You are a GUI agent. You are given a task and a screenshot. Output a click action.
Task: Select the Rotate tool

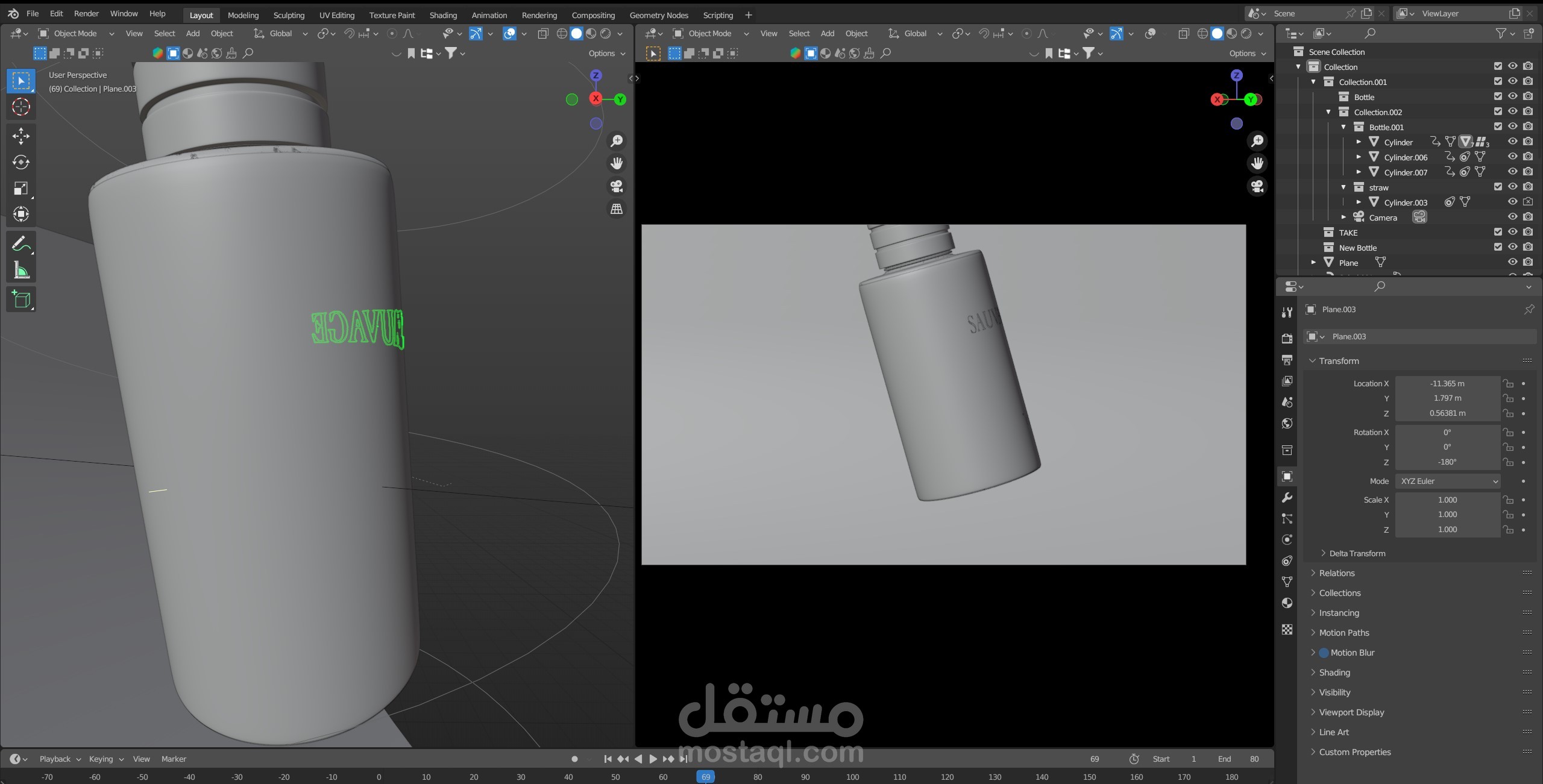coord(20,162)
